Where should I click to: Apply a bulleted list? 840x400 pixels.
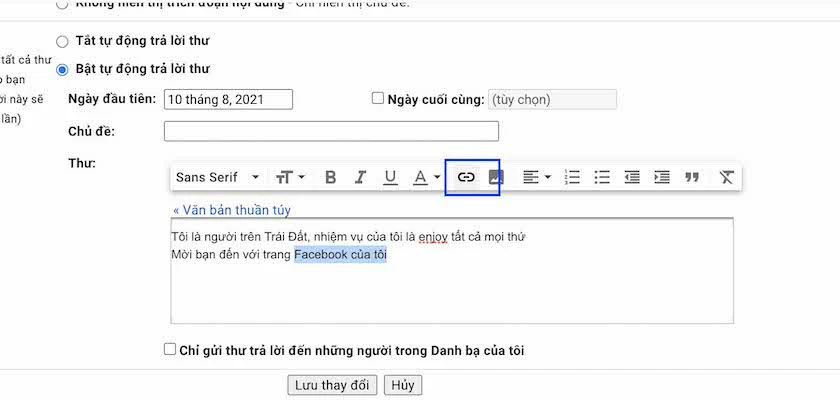coord(602,177)
